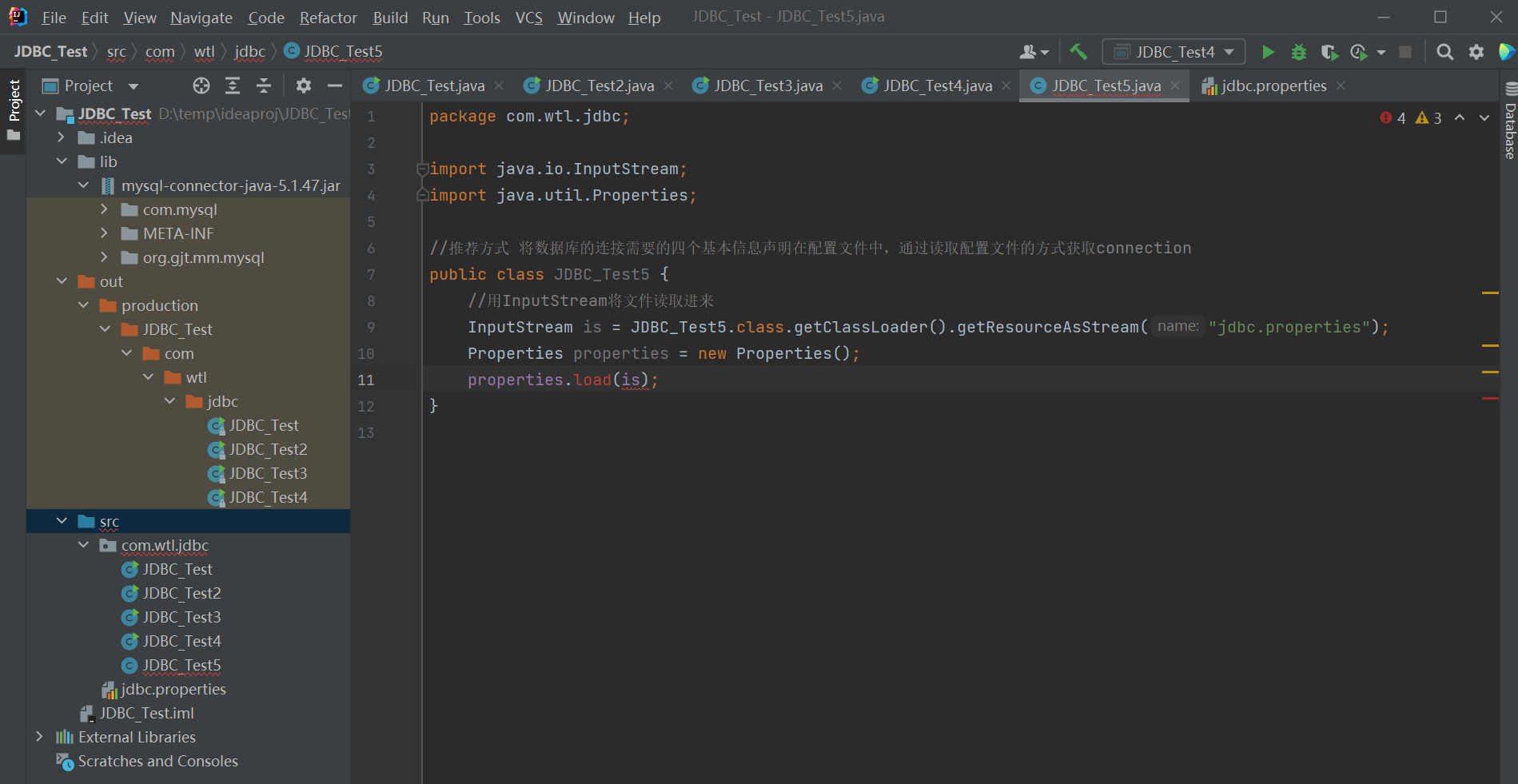Select JDBC_Test5 under src com.wtl.jdbc
The width and height of the screenshot is (1518, 784).
181,665
